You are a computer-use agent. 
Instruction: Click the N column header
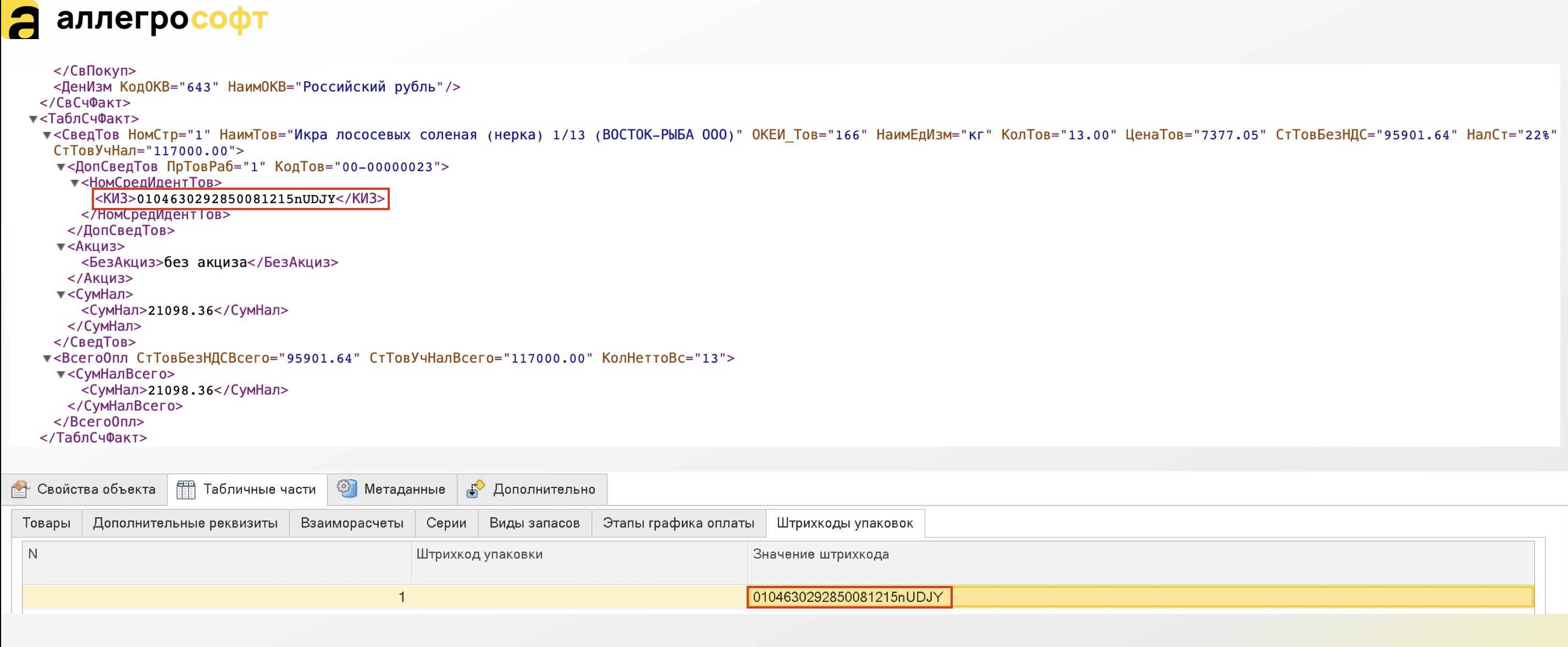tap(217, 562)
